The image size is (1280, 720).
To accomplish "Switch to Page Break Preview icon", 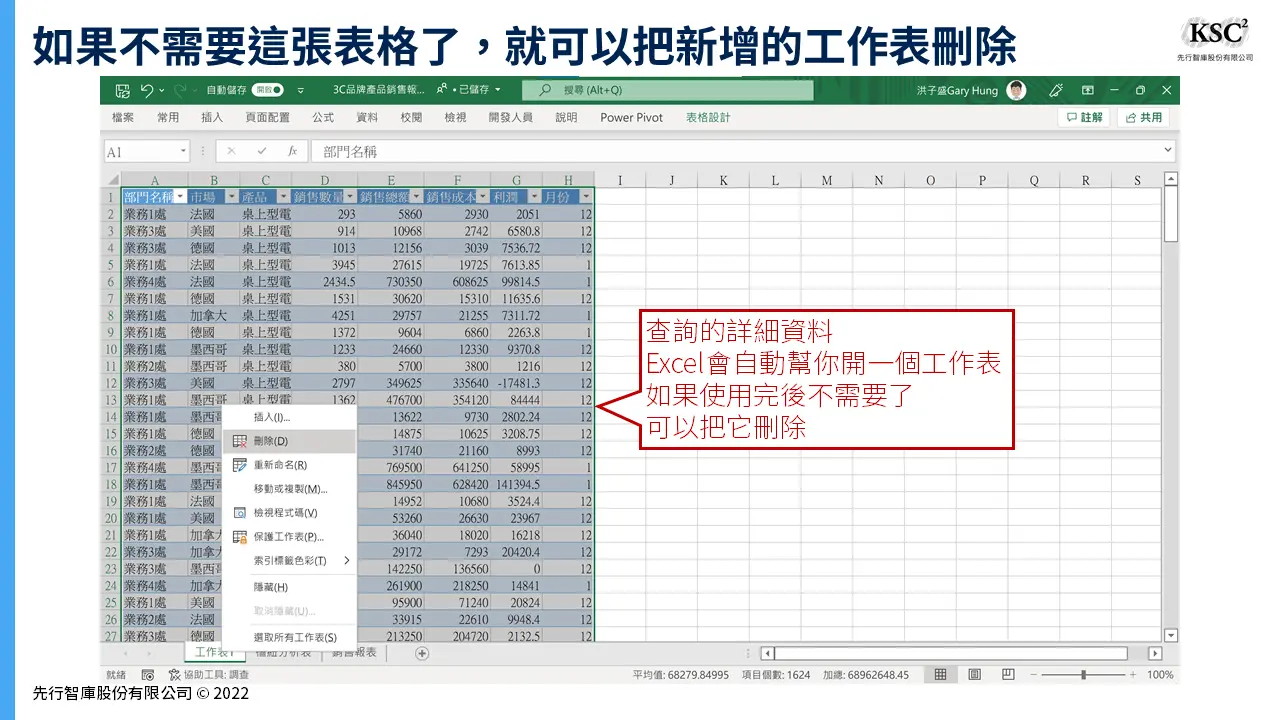I will click(1008, 675).
